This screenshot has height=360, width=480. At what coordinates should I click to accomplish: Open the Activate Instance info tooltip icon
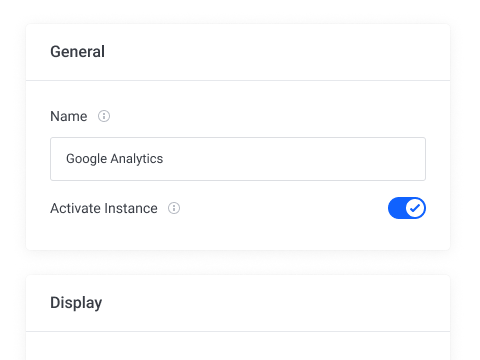pyautogui.click(x=174, y=208)
